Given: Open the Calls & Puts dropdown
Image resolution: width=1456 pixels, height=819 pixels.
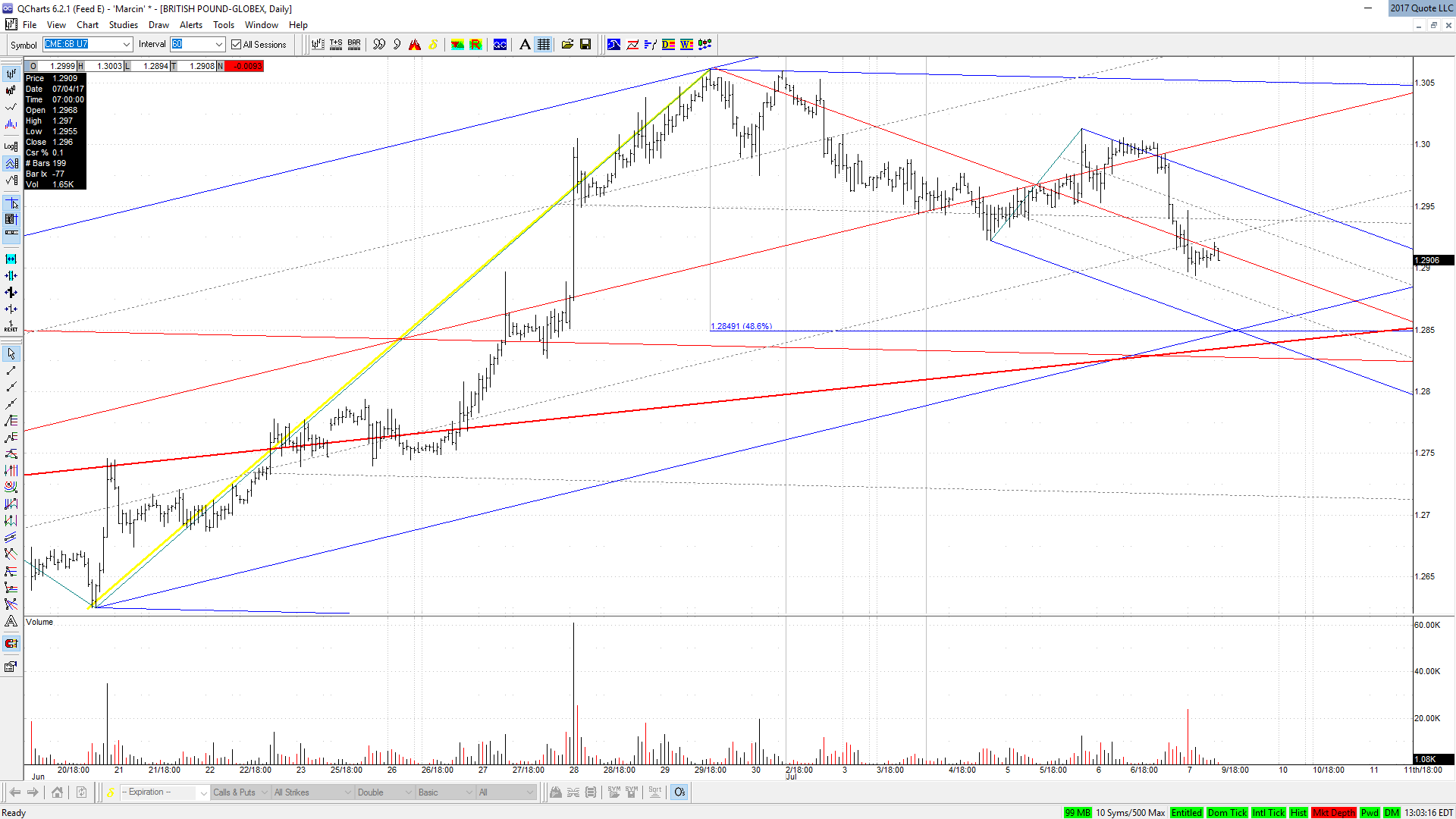Looking at the screenshot, I should click(240, 792).
